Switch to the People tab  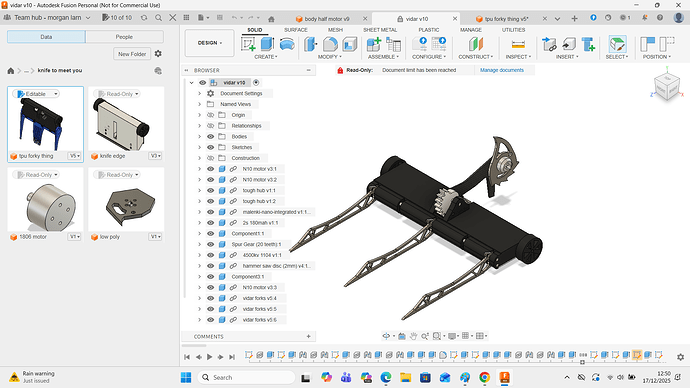pos(124,37)
